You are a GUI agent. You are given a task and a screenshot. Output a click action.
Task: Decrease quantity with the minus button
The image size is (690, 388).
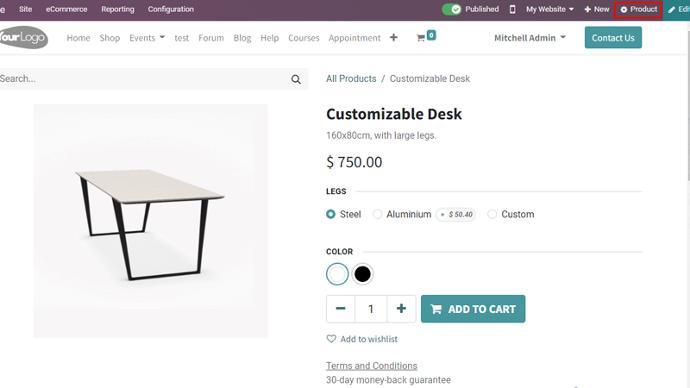pyautogui.click(x=341, y=309)
